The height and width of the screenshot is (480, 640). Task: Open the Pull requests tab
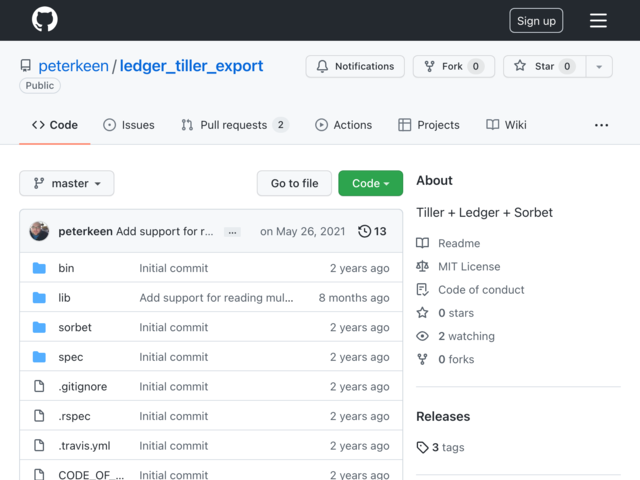(235, 125)
